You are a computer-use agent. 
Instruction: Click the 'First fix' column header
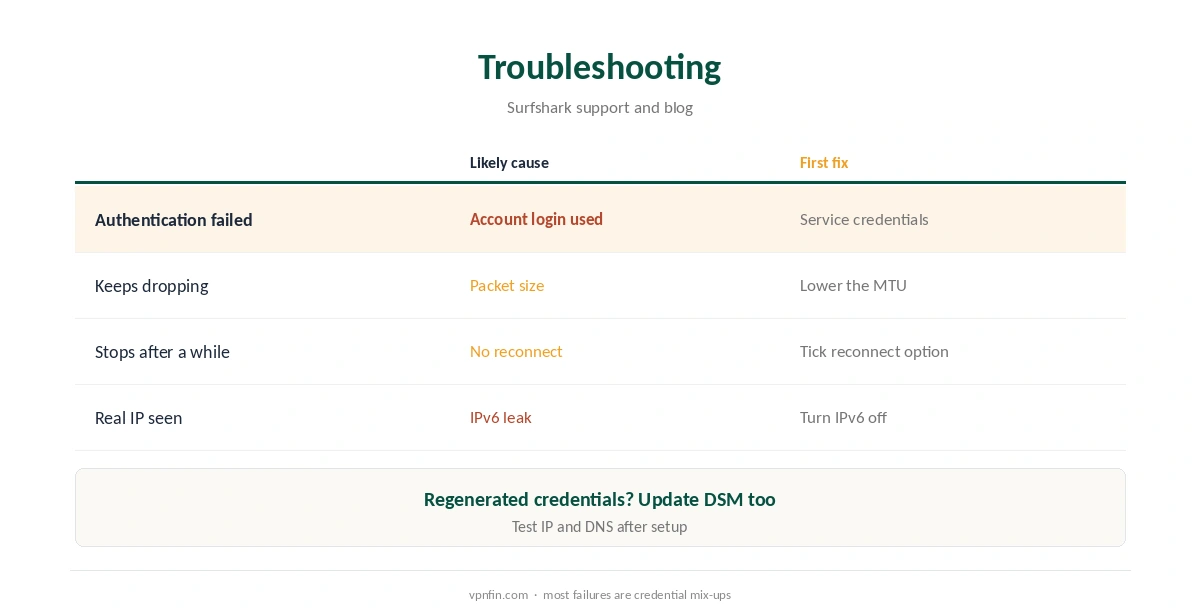click(824, 163)
